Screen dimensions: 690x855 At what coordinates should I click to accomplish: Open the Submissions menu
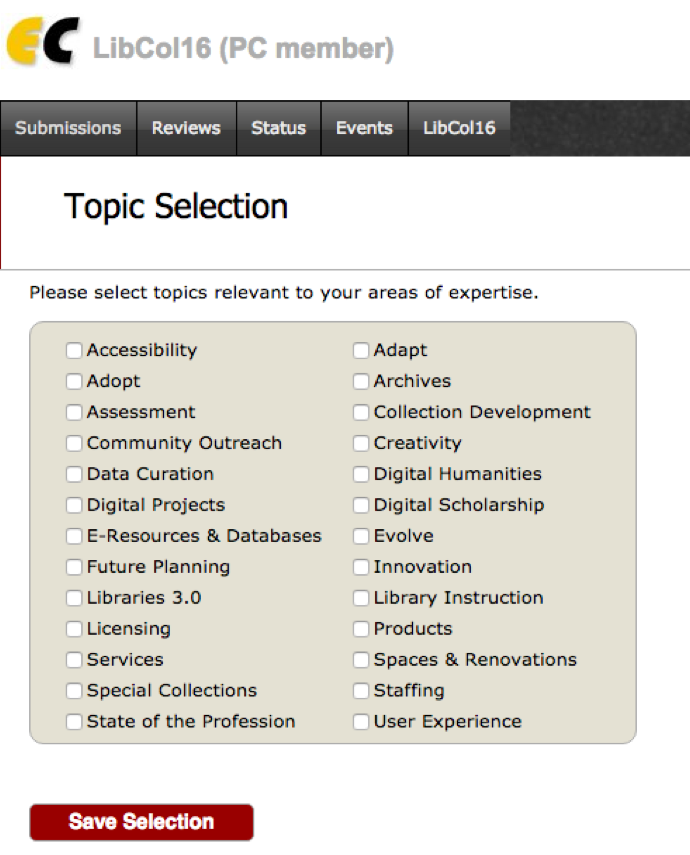pos(68,128)
